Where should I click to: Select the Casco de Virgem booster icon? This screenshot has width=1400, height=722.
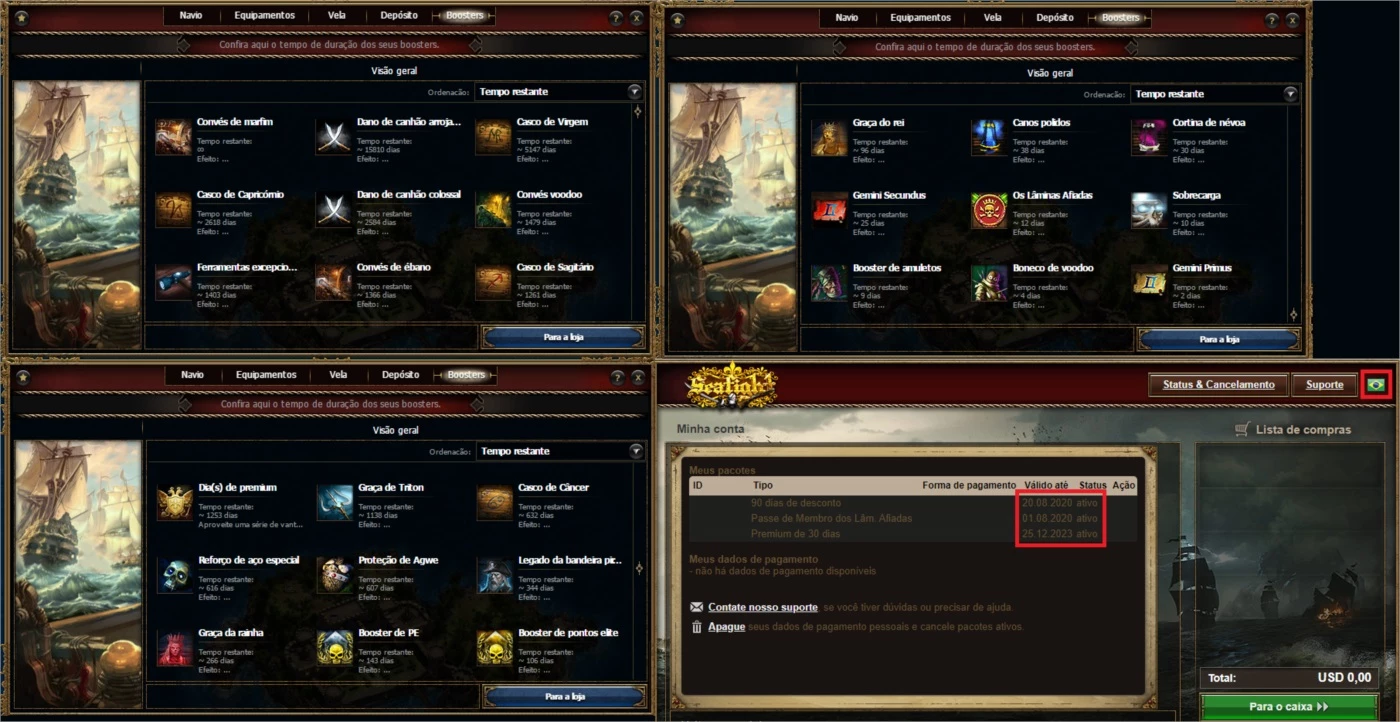click(x=493, y=137)
